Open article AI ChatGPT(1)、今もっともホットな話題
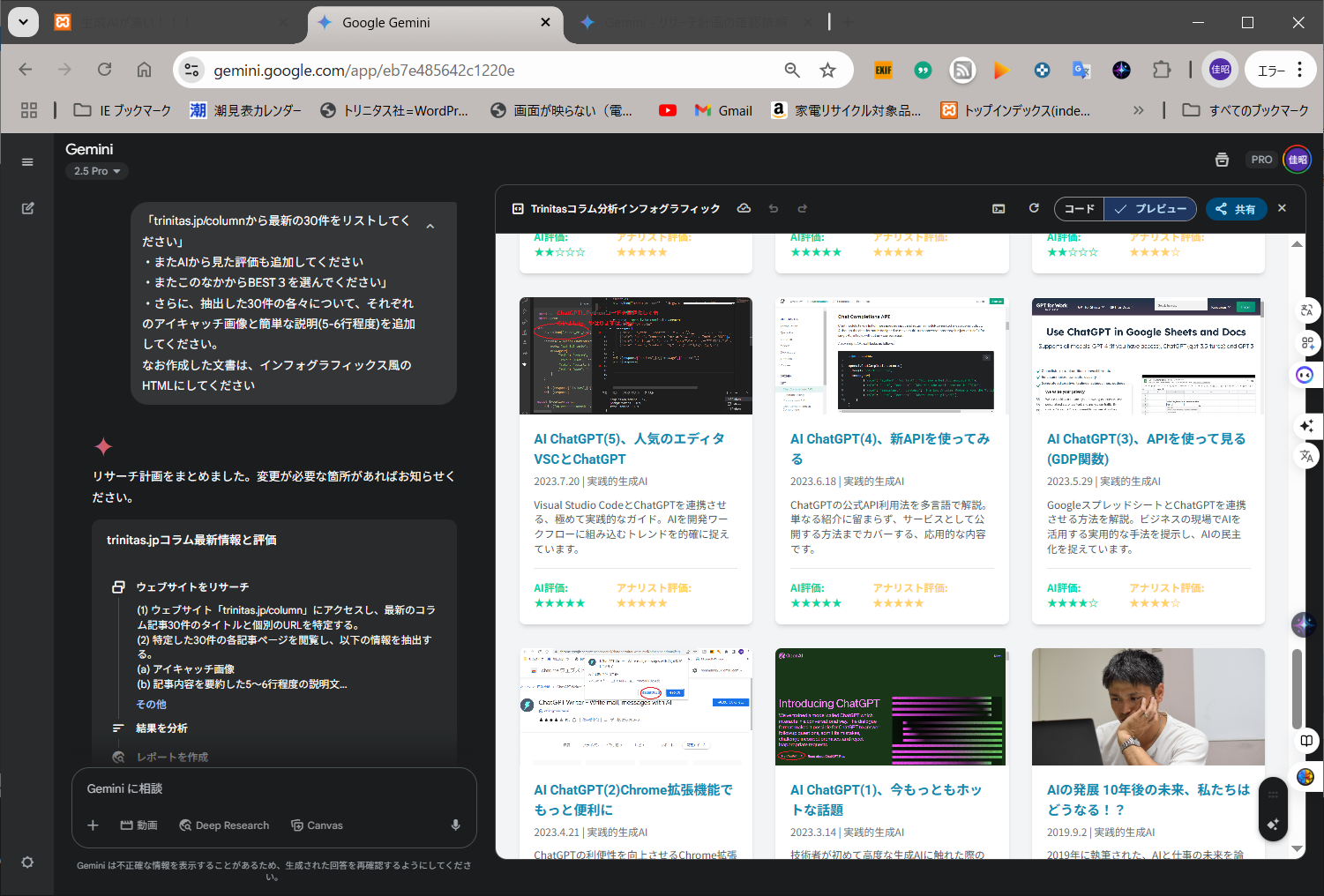1324x896 pixels. coord(886,800)
